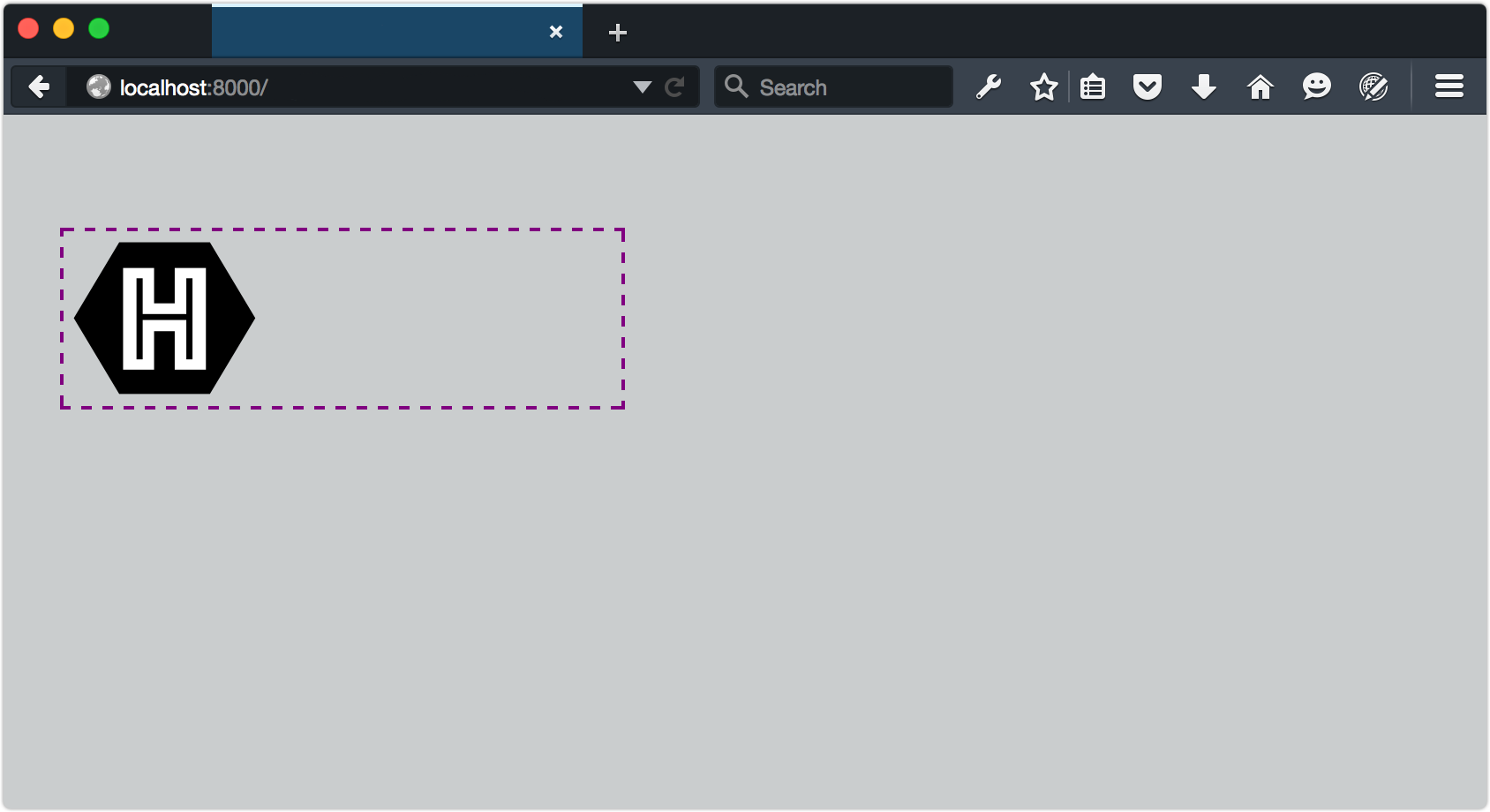Click the striped globe toolbar icon
This screenshot has height=812, width=1490.
(x=1373, y=86)
